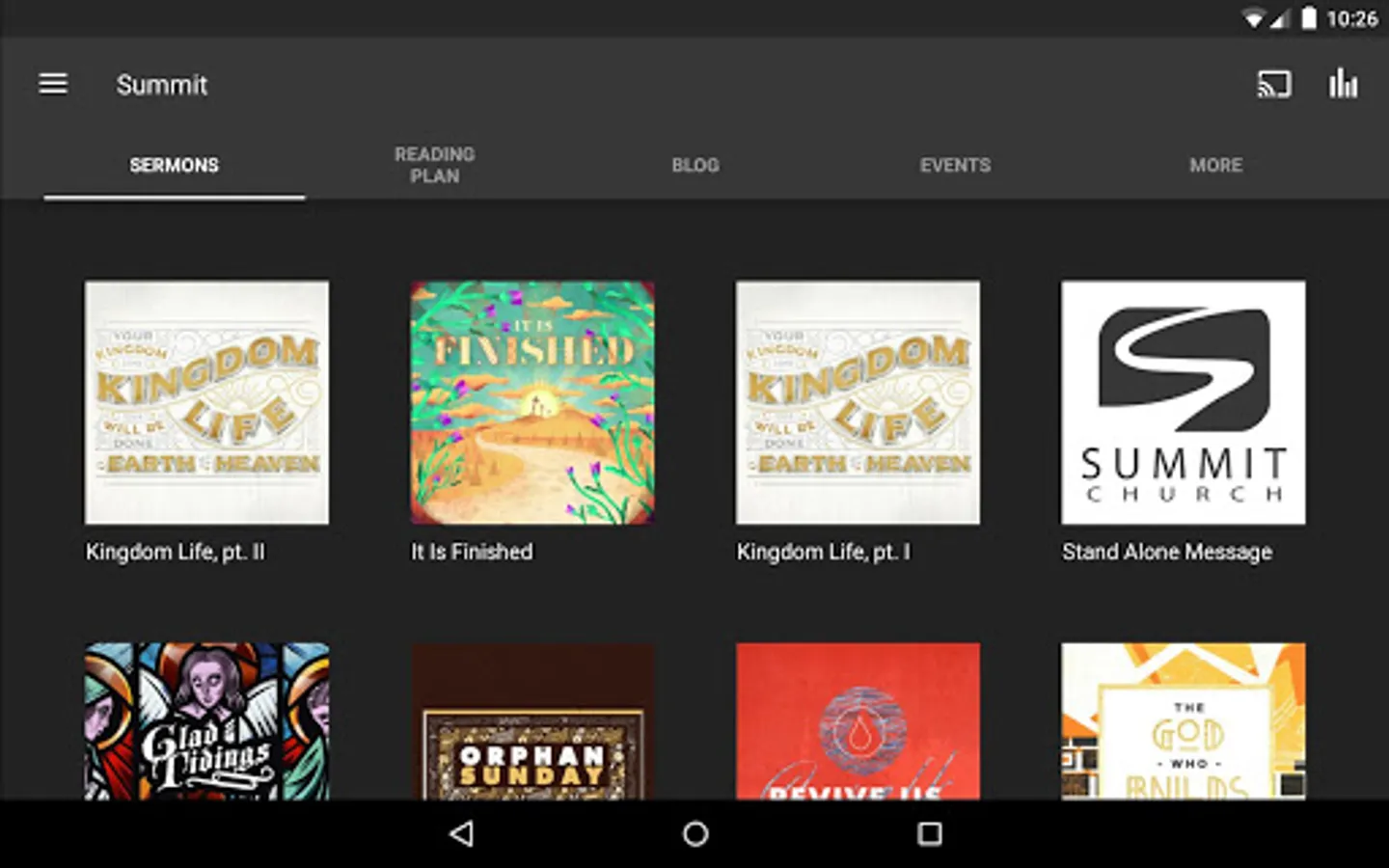Open the hamburger navigation menu
This screenshot has height=868, width=1389.
point(53,85)
